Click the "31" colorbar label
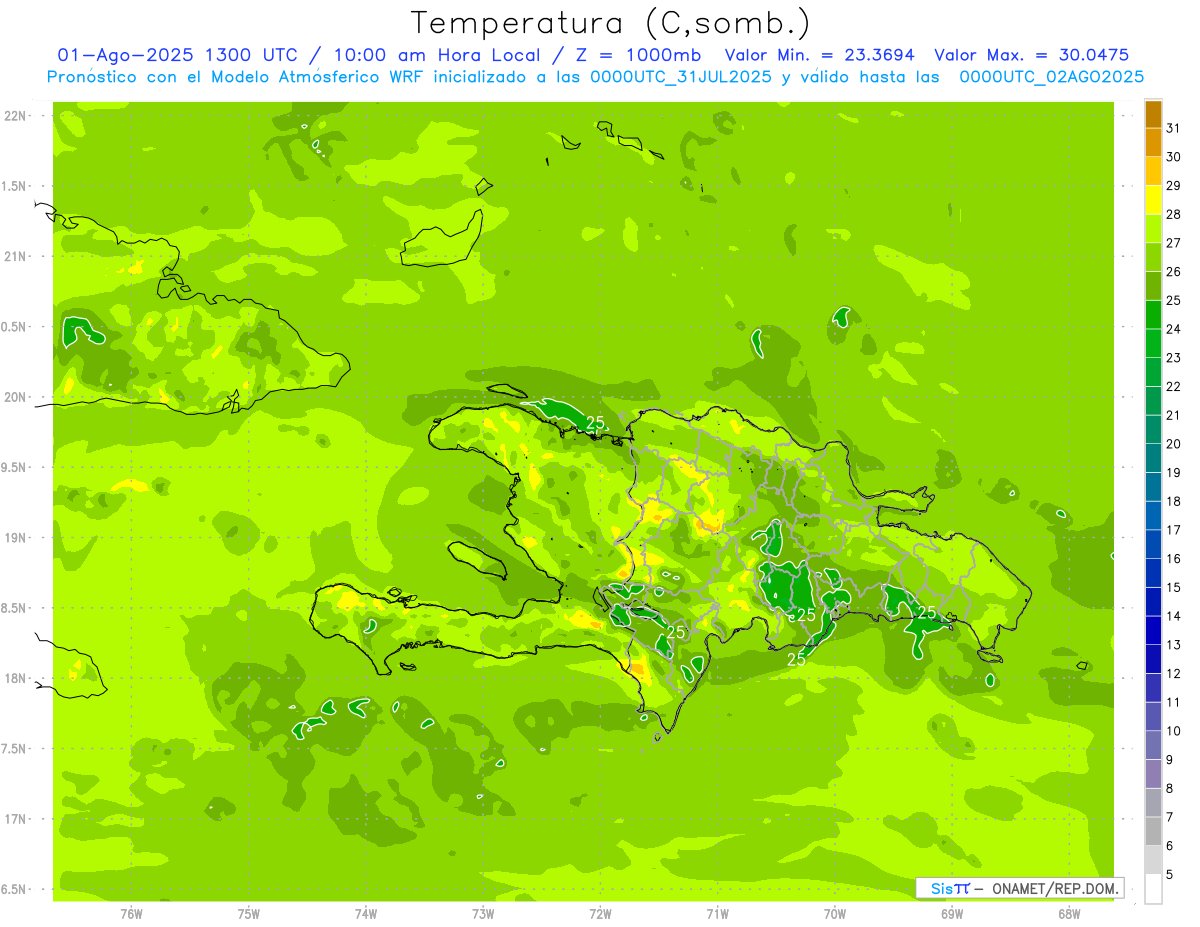This screenshot has width=1200, height=927. point(1174,128)
